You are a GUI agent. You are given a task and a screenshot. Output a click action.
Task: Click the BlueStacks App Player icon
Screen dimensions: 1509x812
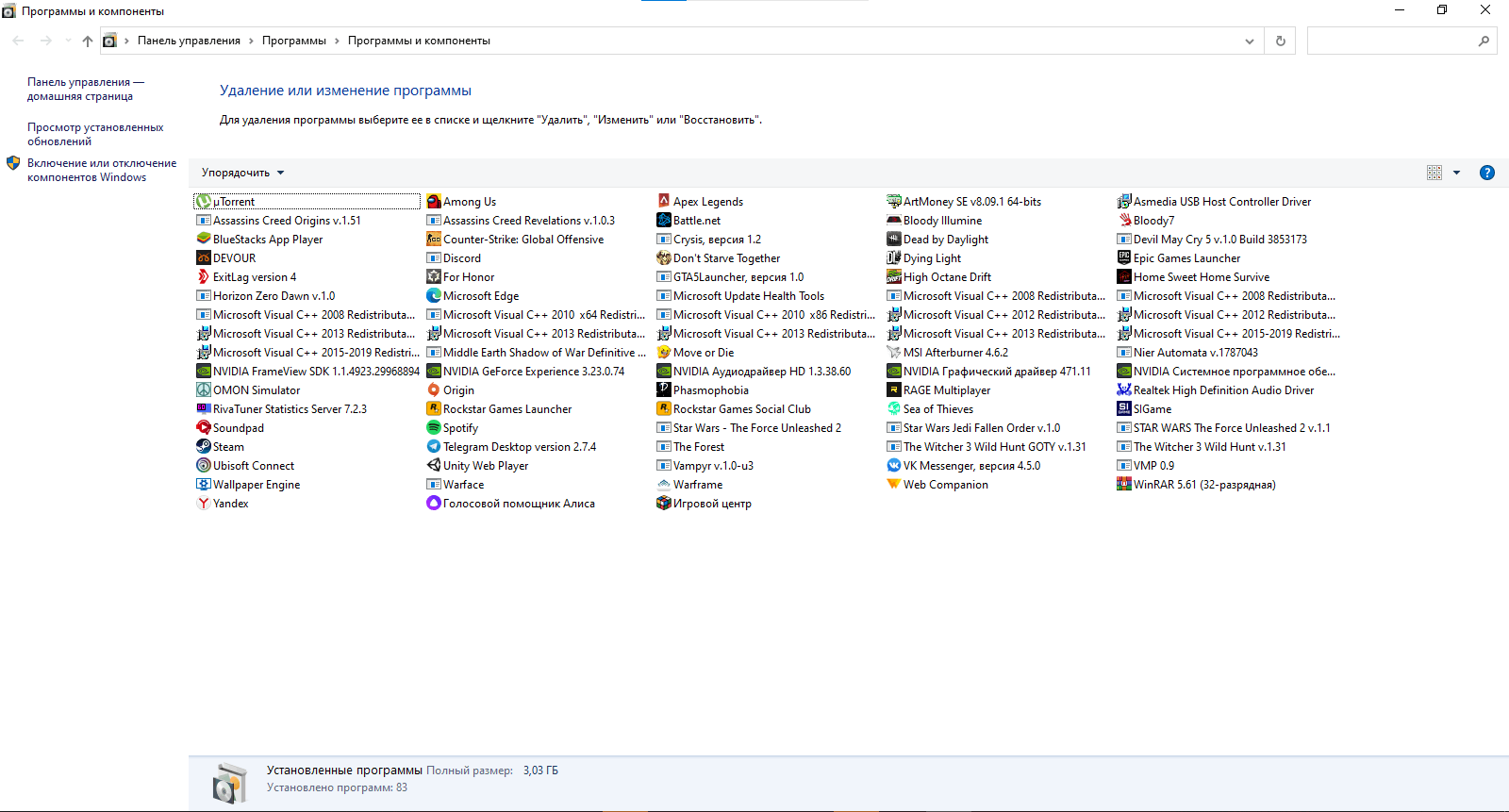[x=204, y=240]
